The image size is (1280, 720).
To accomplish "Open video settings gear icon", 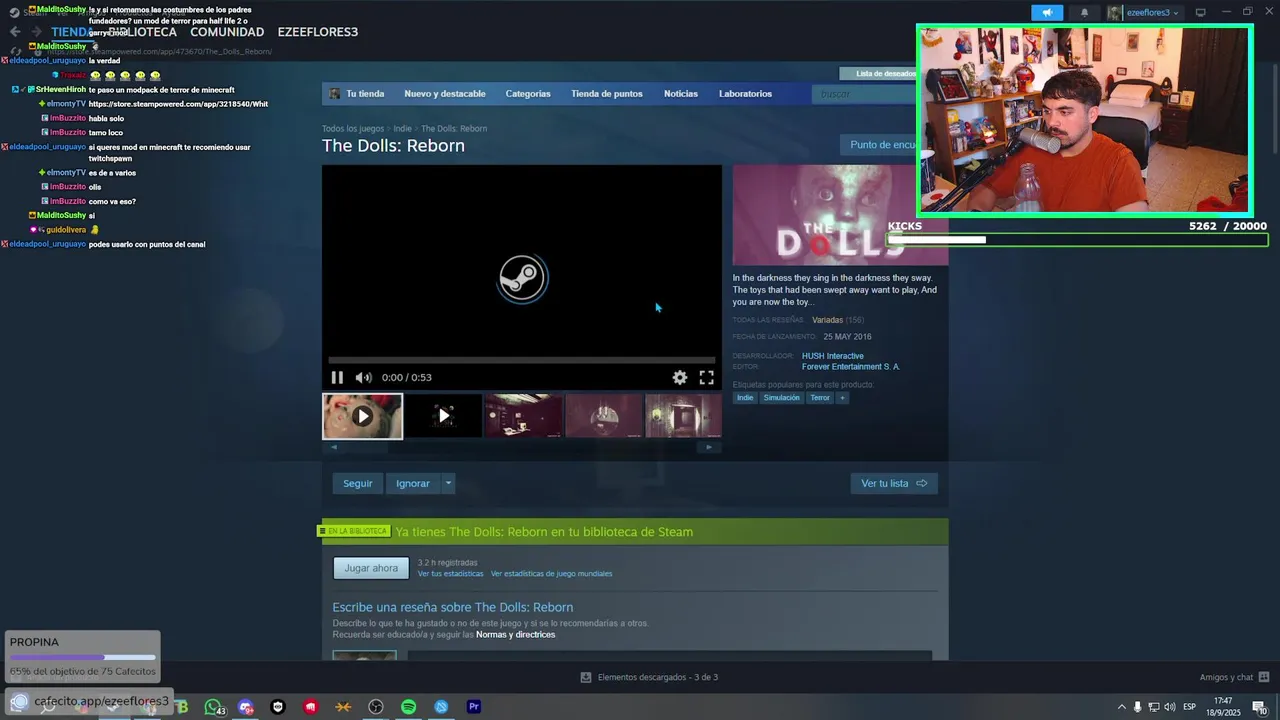I will [680, 377].
